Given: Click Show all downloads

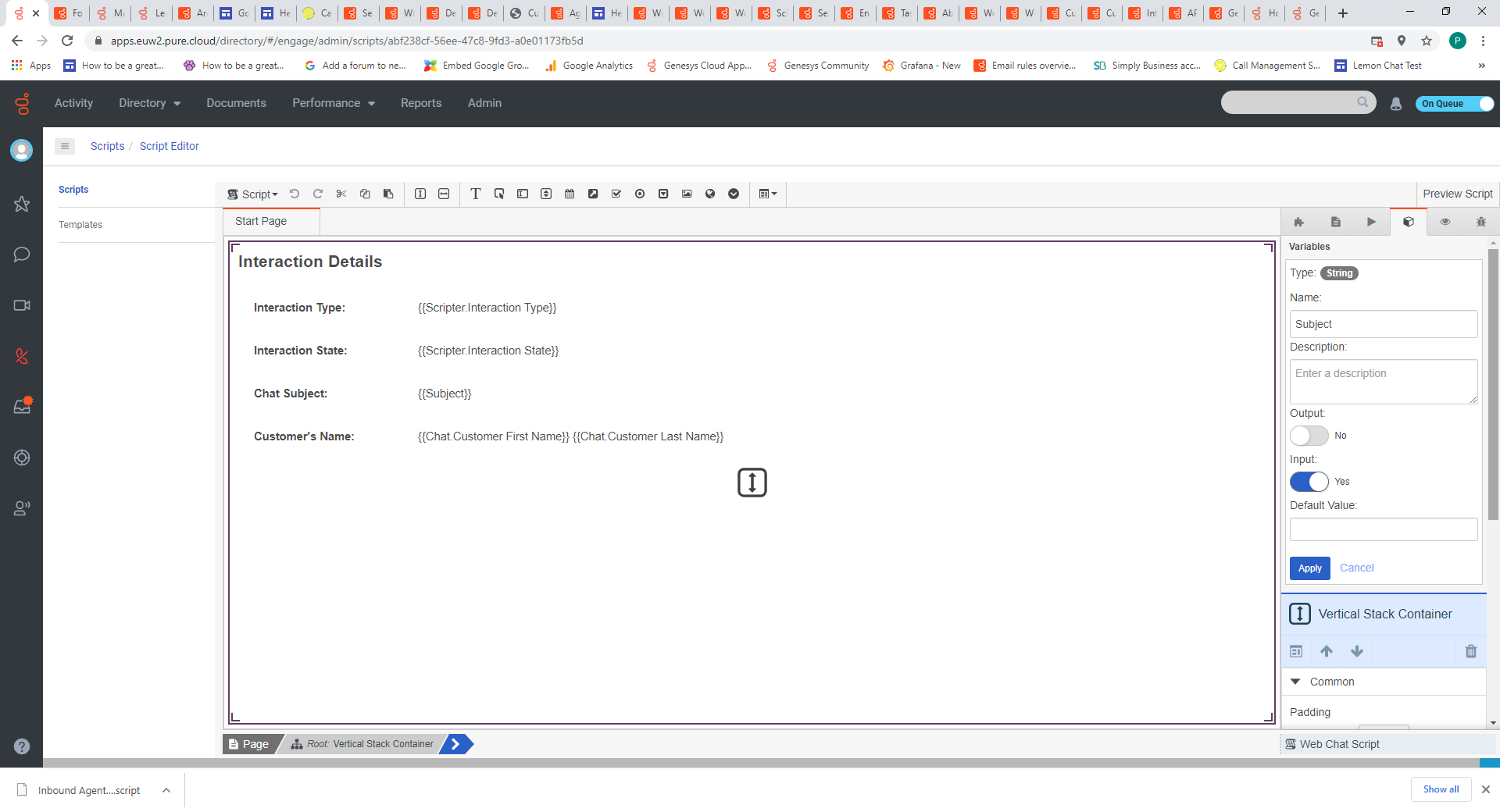Looking at the screenshot, I should tap(1441, 789).
